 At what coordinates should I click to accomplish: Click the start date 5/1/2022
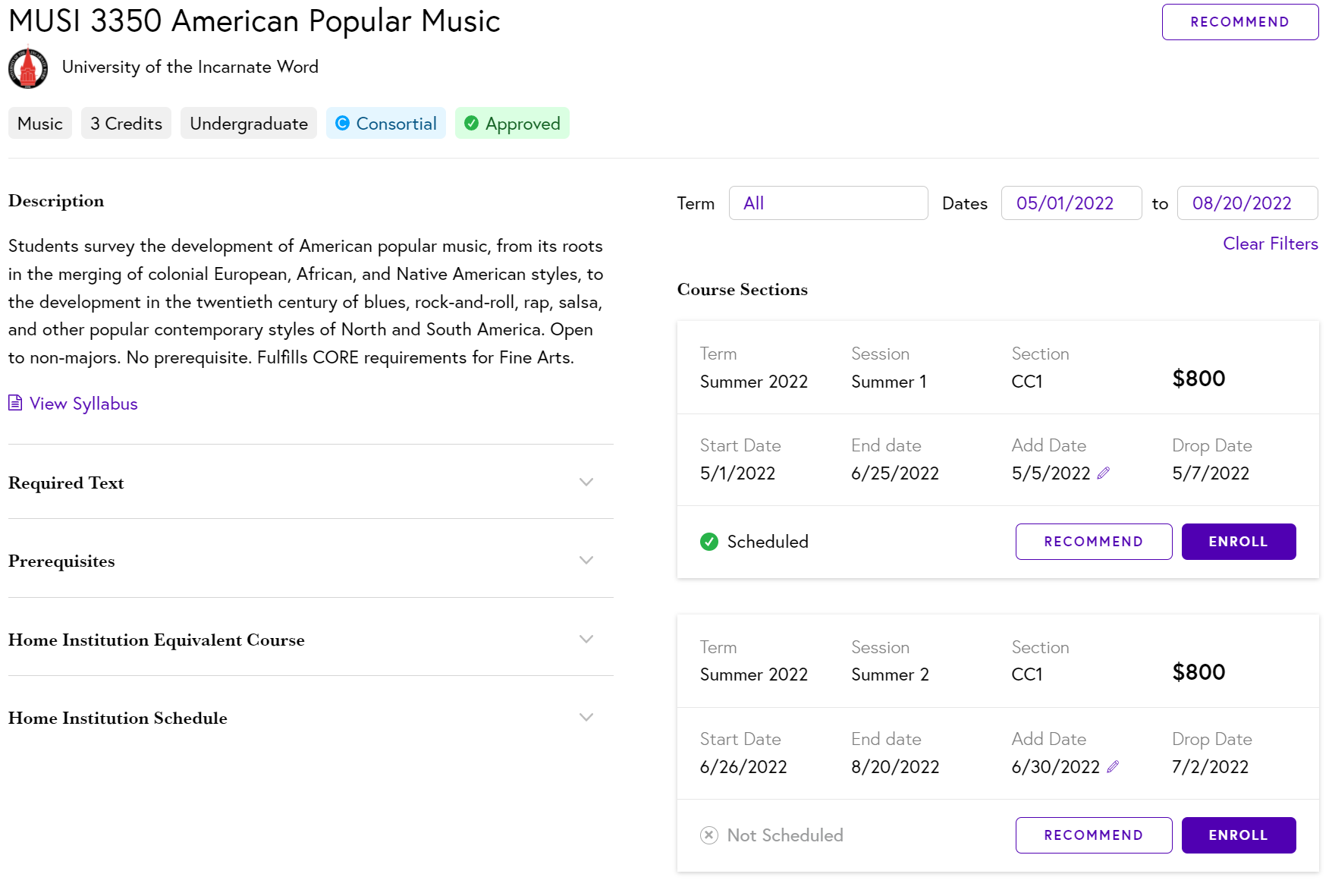737,473
